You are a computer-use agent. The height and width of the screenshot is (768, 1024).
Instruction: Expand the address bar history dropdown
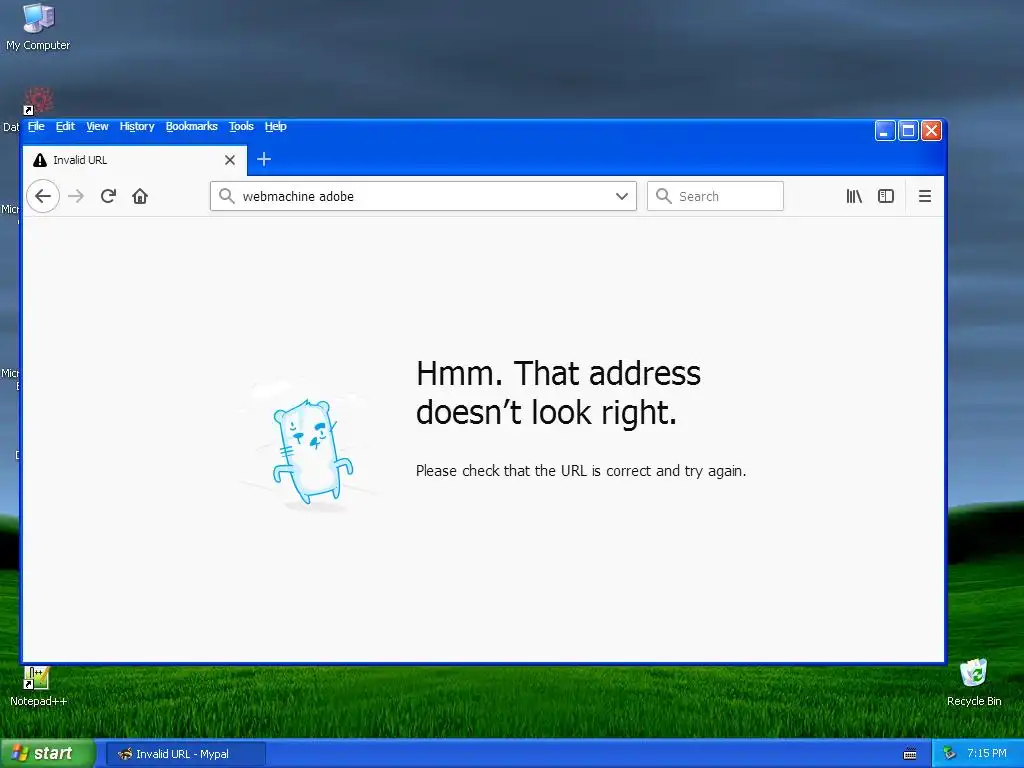pos(622,196)
